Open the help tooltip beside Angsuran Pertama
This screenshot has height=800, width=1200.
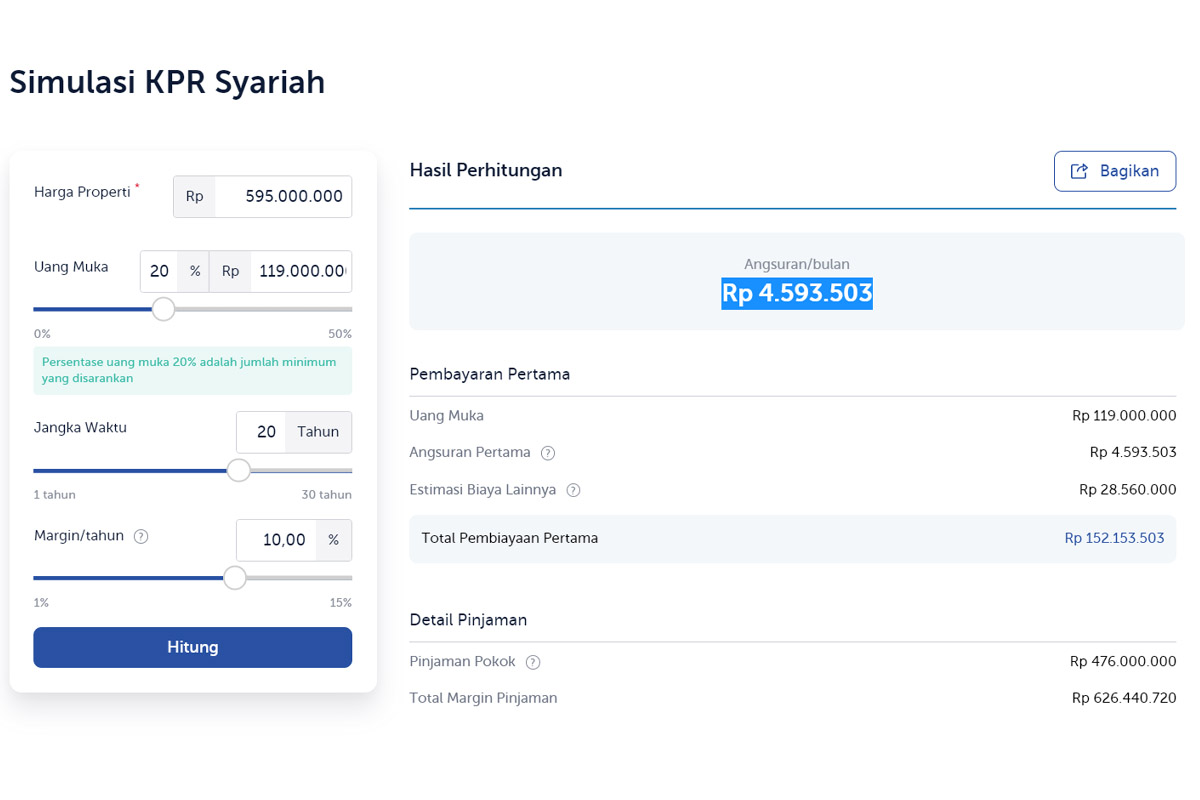(547, 452)
